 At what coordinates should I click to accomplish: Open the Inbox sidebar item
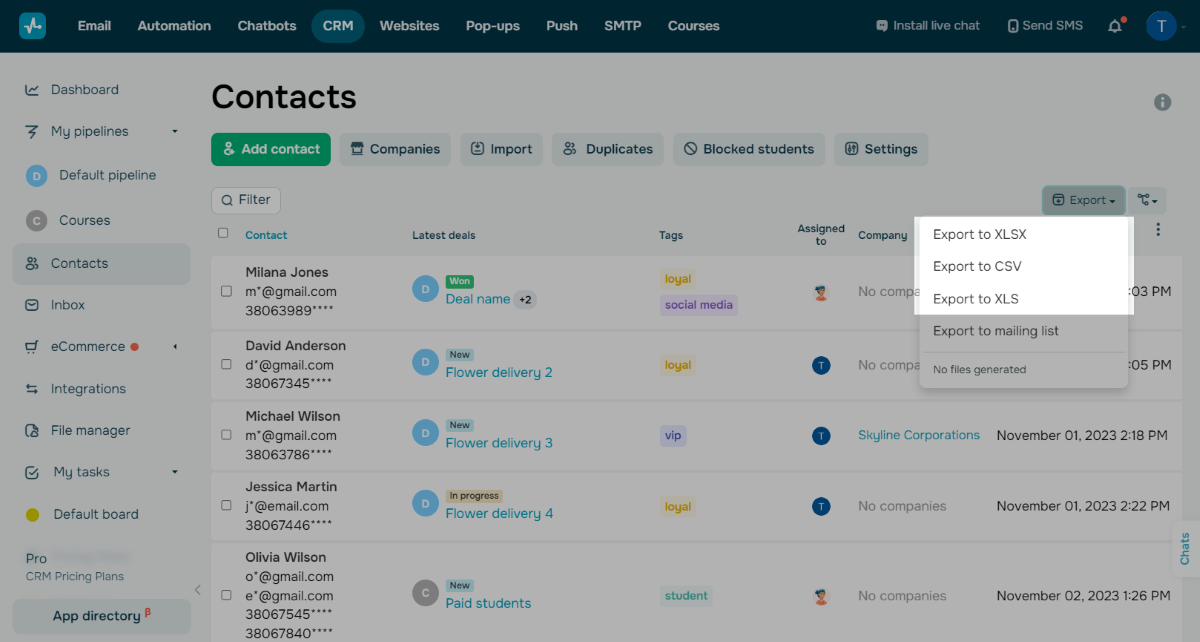67,305
